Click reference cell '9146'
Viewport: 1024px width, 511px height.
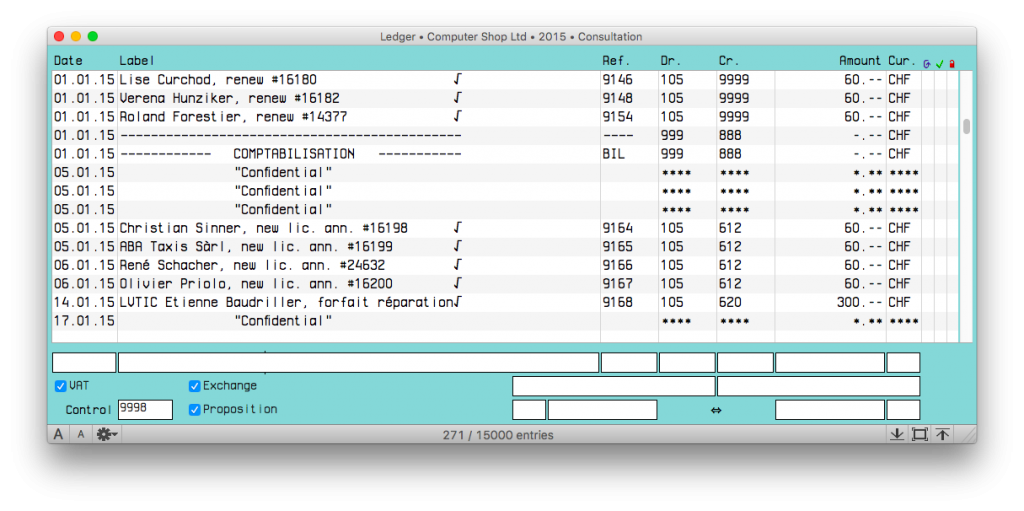[617, 80]
